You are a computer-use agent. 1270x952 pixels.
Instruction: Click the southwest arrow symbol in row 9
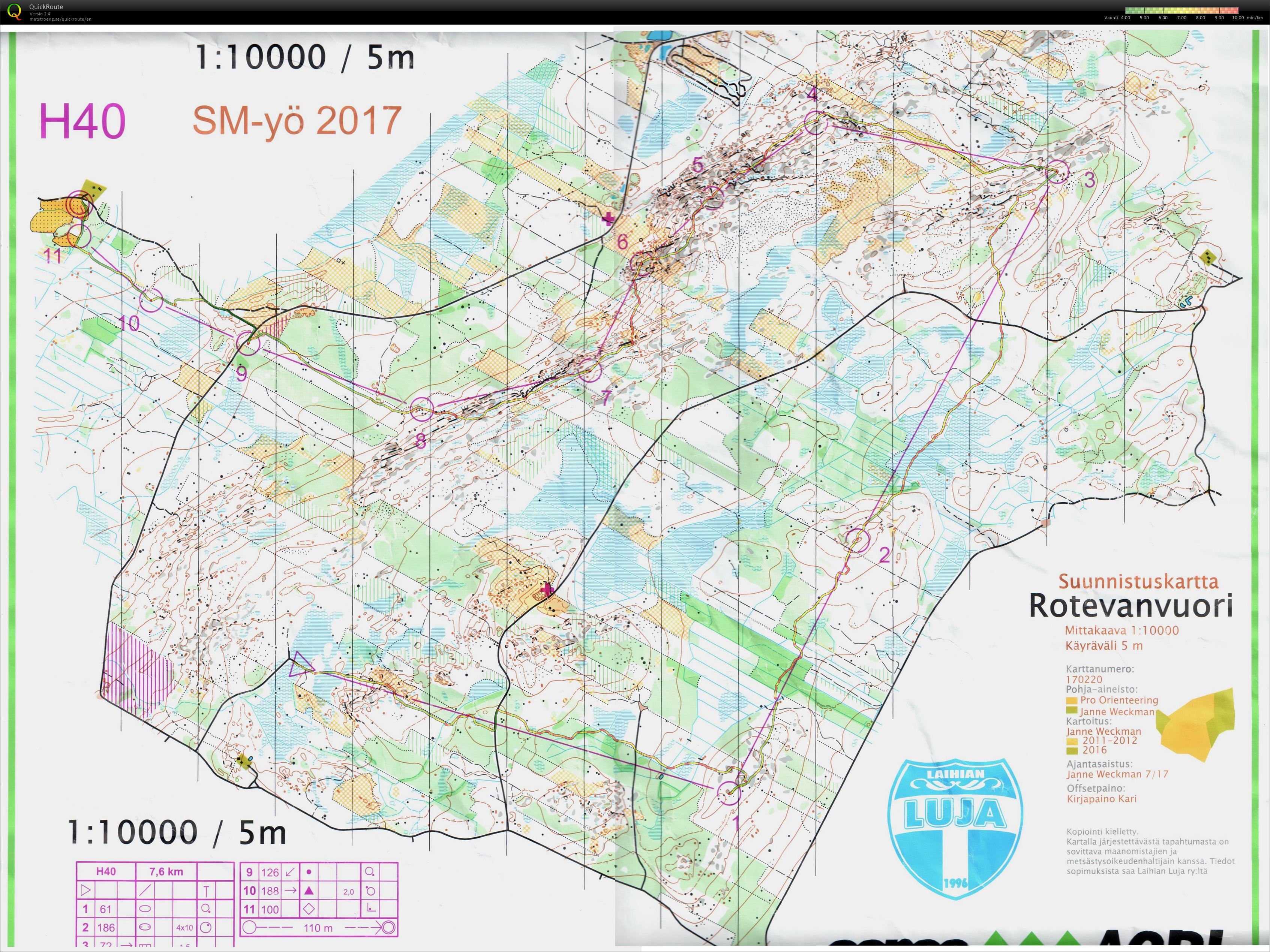[x=291, y=872]
